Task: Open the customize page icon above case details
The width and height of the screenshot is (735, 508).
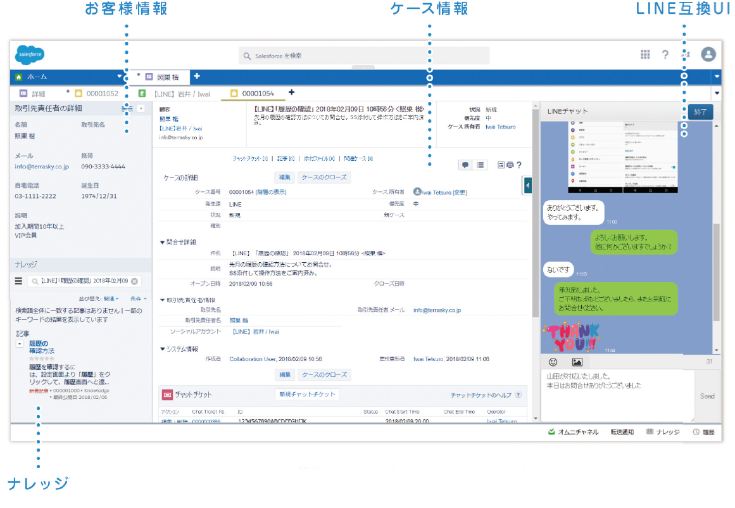Action: pos(501,165)
